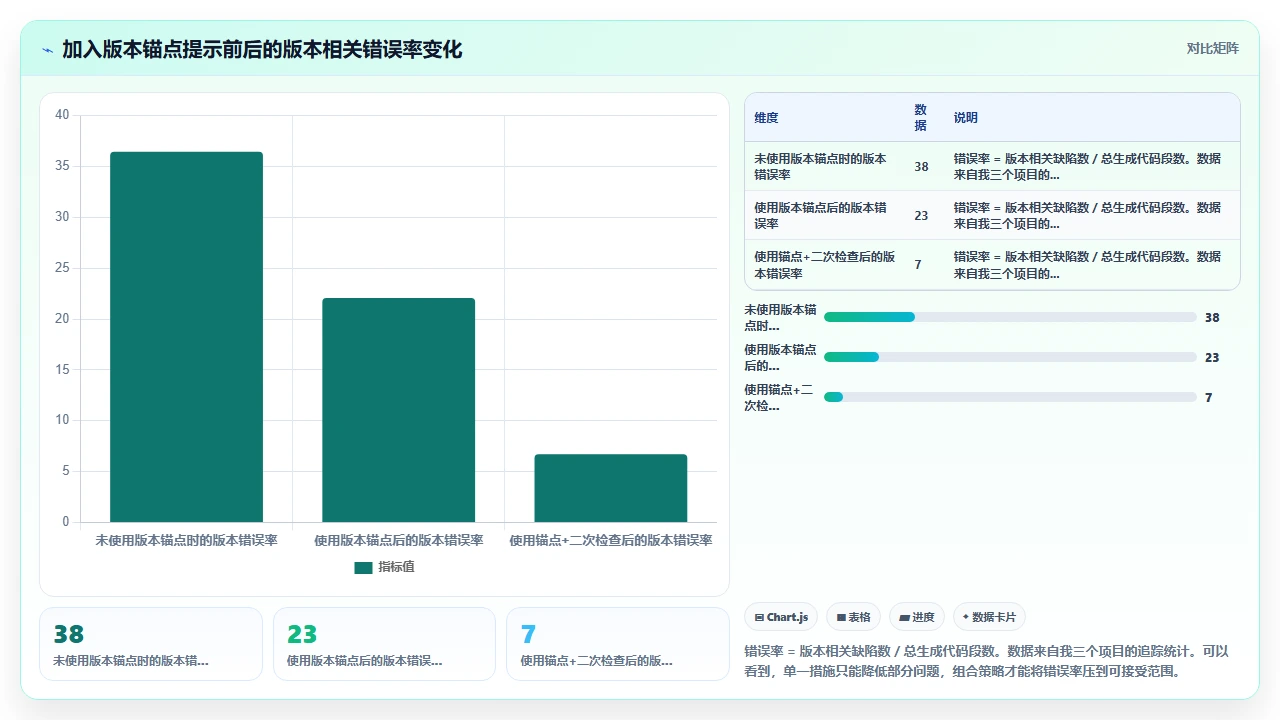Click the tallest bar for 未使用版本锚点时的版本错误率
1280x720 pixels.
pyautogui.click(x=186, y=337)
